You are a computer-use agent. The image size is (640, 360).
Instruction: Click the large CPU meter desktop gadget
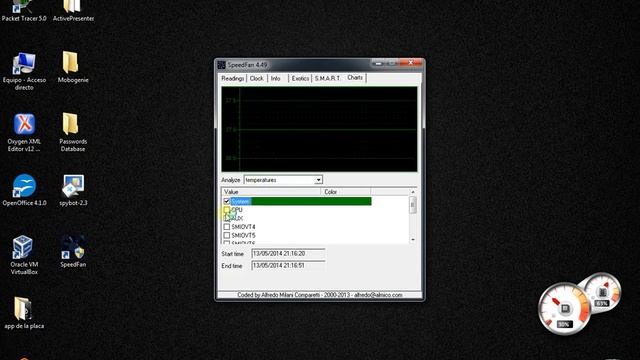[x=564, y=309]
